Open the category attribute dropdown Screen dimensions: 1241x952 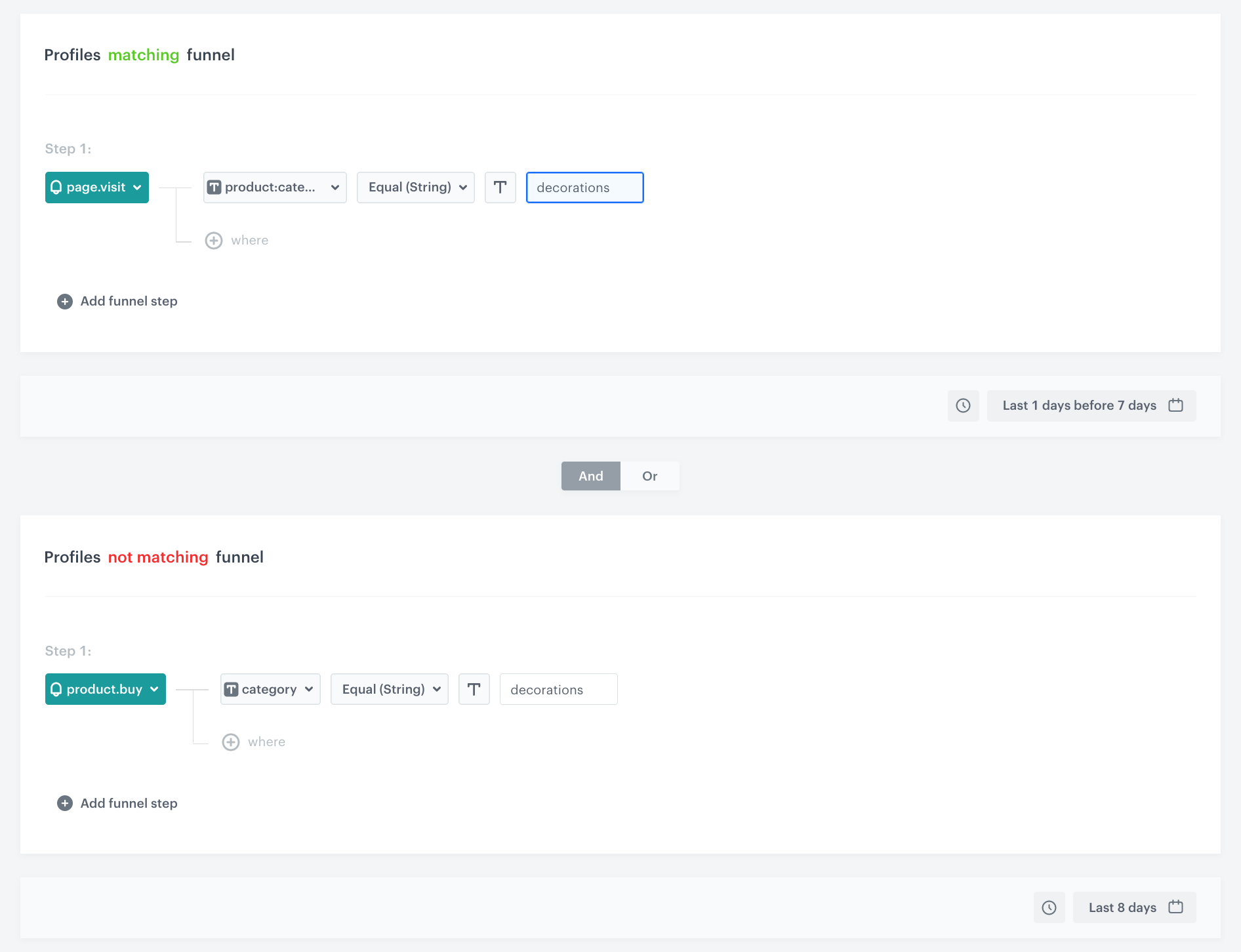pyautogui.click(x=270, y=689)
